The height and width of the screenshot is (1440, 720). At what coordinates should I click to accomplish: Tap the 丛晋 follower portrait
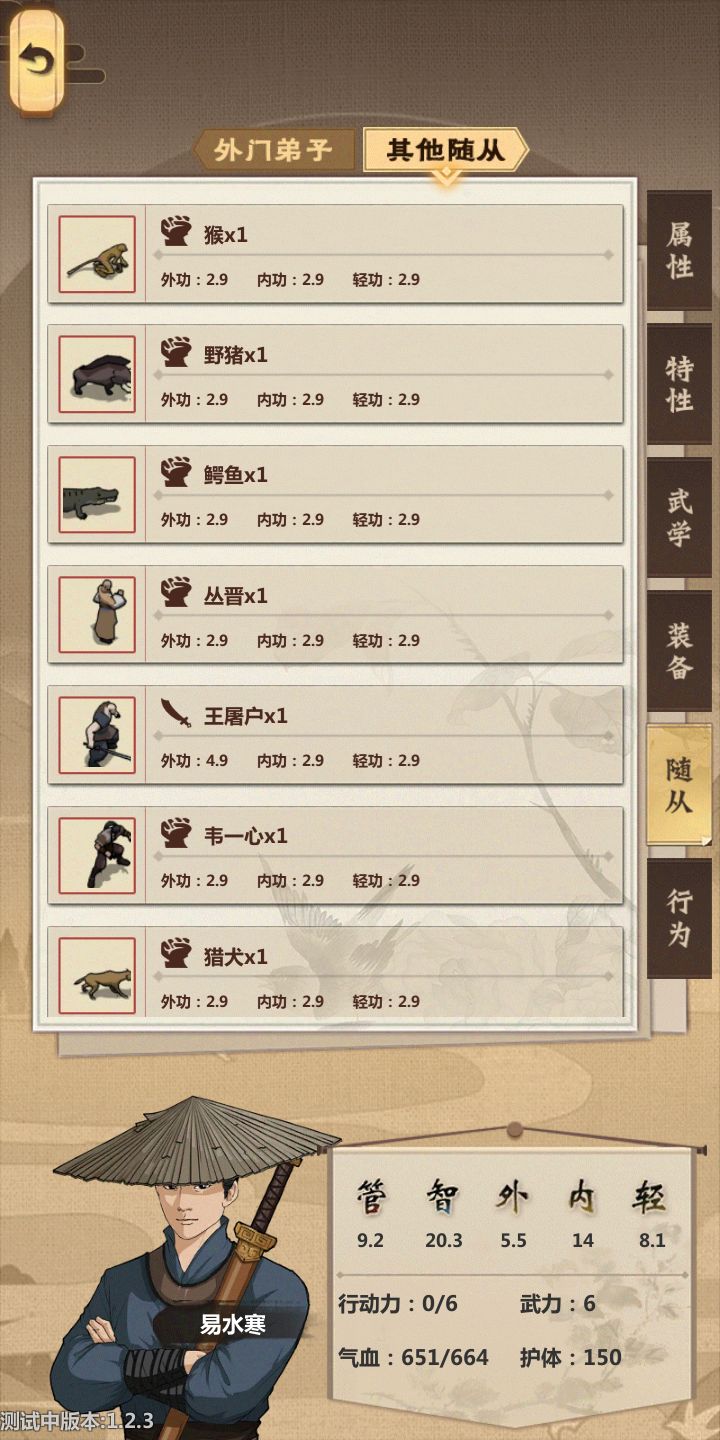(97, 615)
